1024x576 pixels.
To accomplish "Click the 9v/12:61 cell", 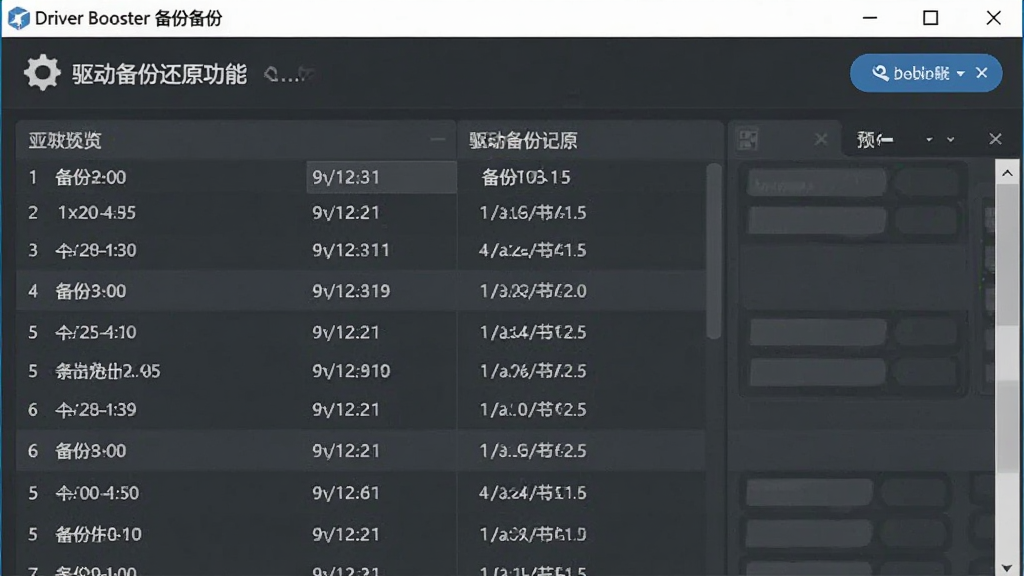I will point(345,493).
